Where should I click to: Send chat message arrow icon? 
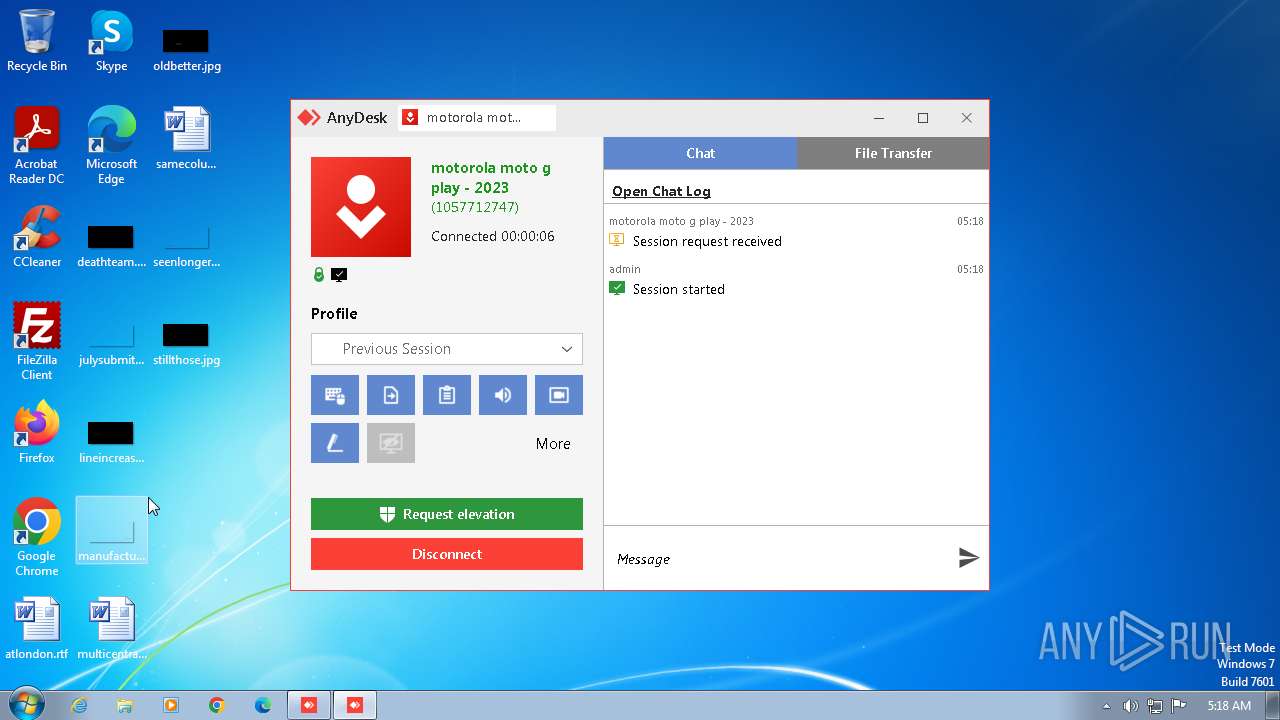968,558
